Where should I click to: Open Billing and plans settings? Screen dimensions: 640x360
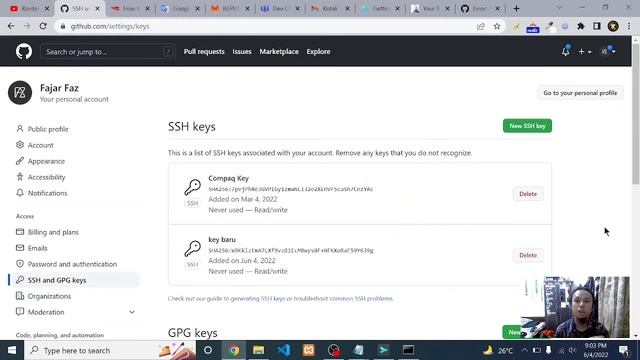click(53, 232)
